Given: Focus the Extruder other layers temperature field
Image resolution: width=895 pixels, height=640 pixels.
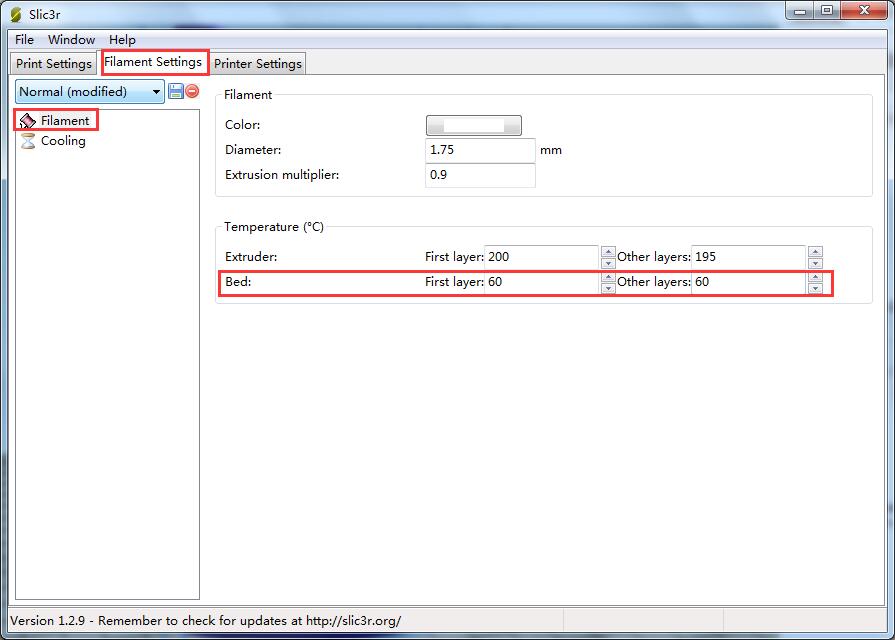Looking at the screenshot, I should coord(748,257).
